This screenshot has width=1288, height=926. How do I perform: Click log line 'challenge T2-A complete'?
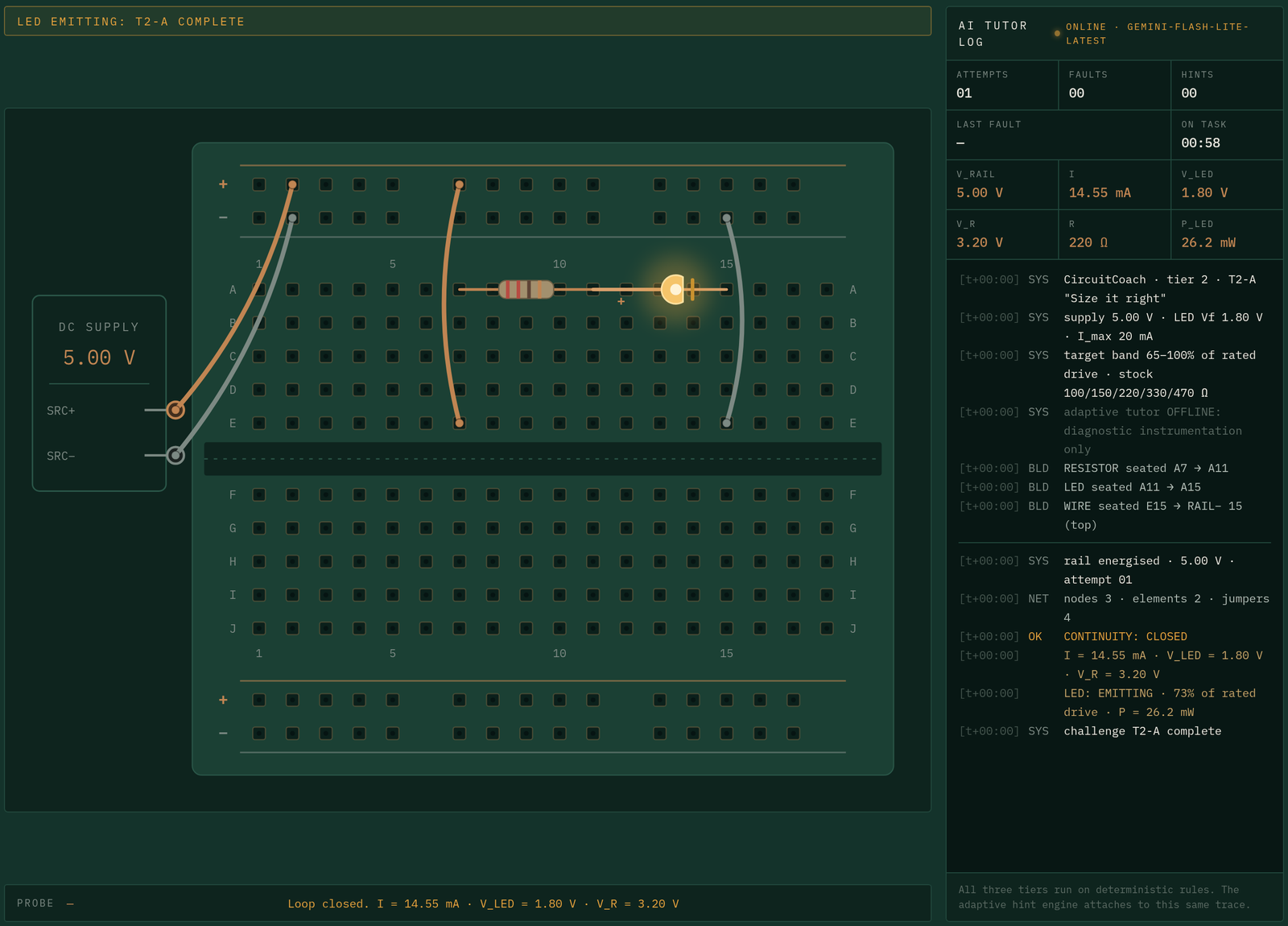click(x=1114, y=731)
